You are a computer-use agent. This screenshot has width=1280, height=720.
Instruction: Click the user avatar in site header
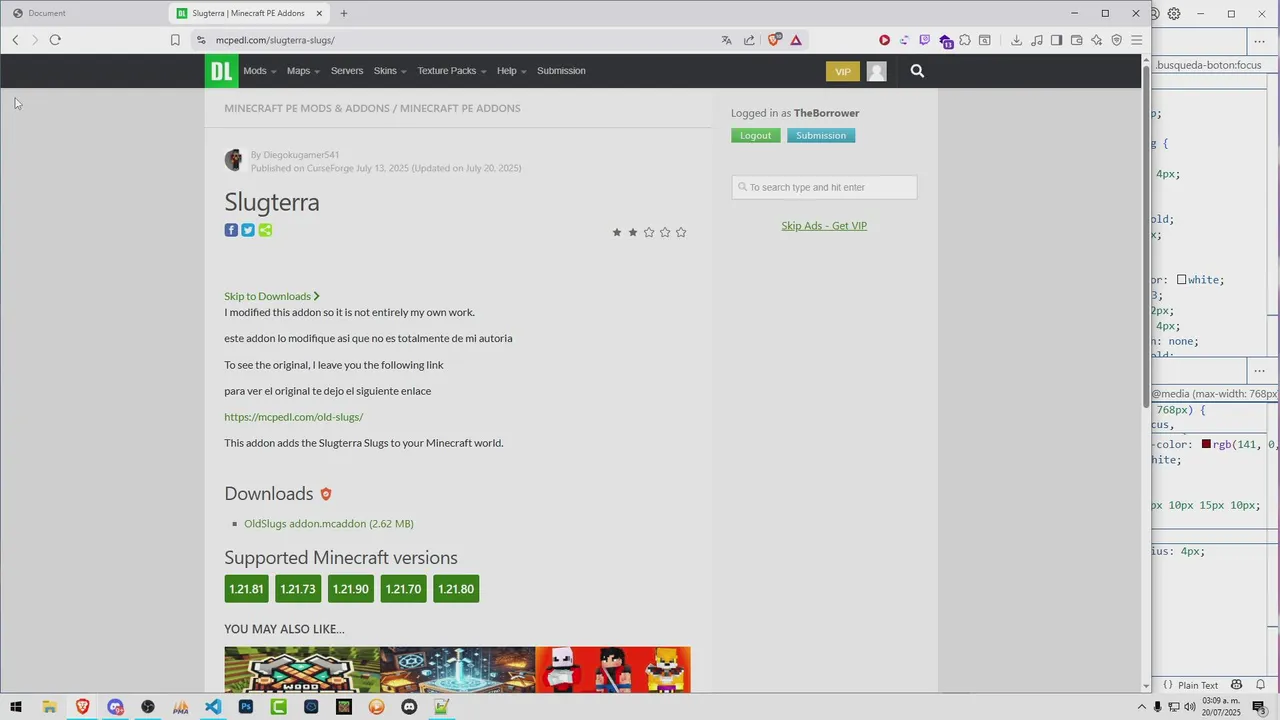(x=876, y=71)
